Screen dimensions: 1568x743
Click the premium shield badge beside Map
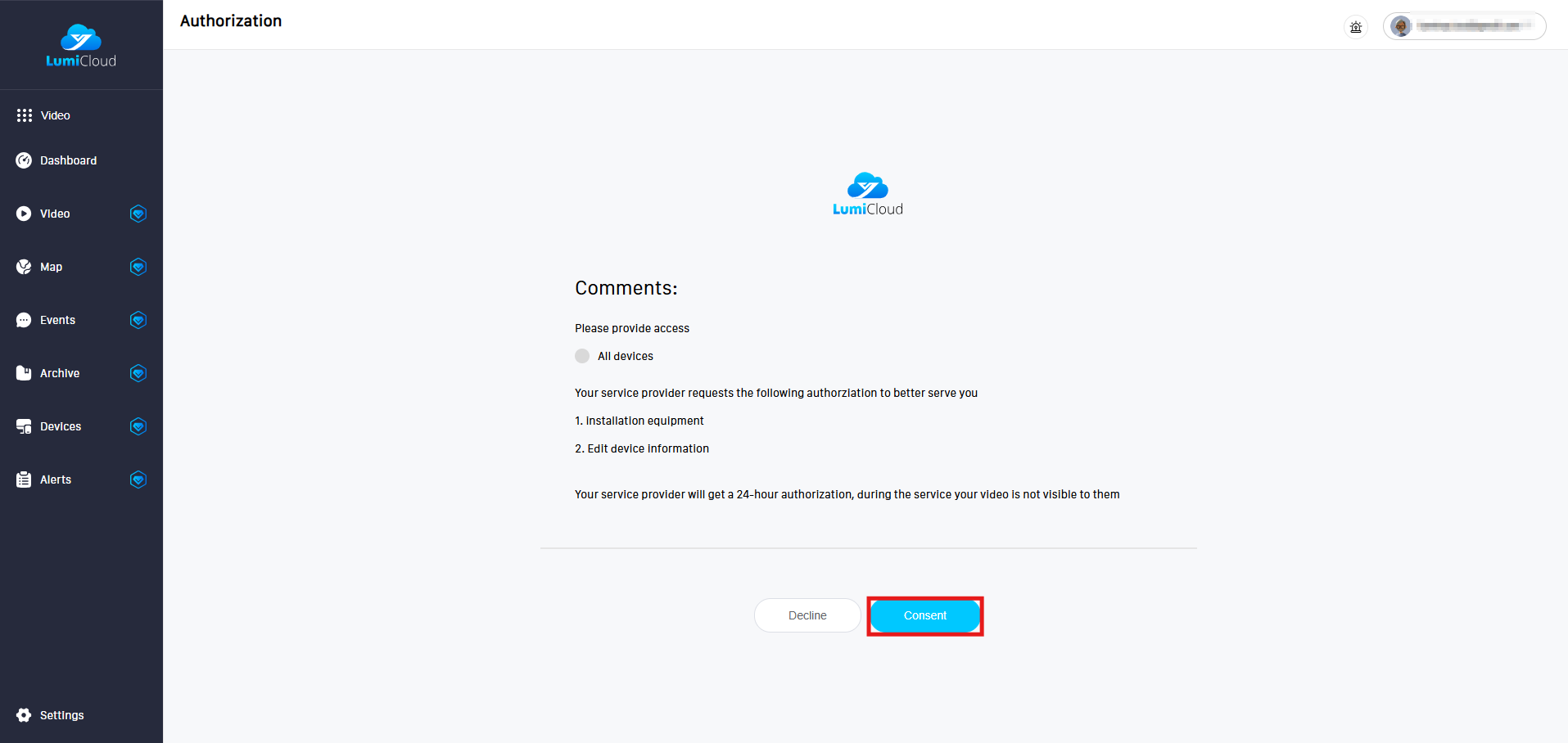click(x=138, y=267)
